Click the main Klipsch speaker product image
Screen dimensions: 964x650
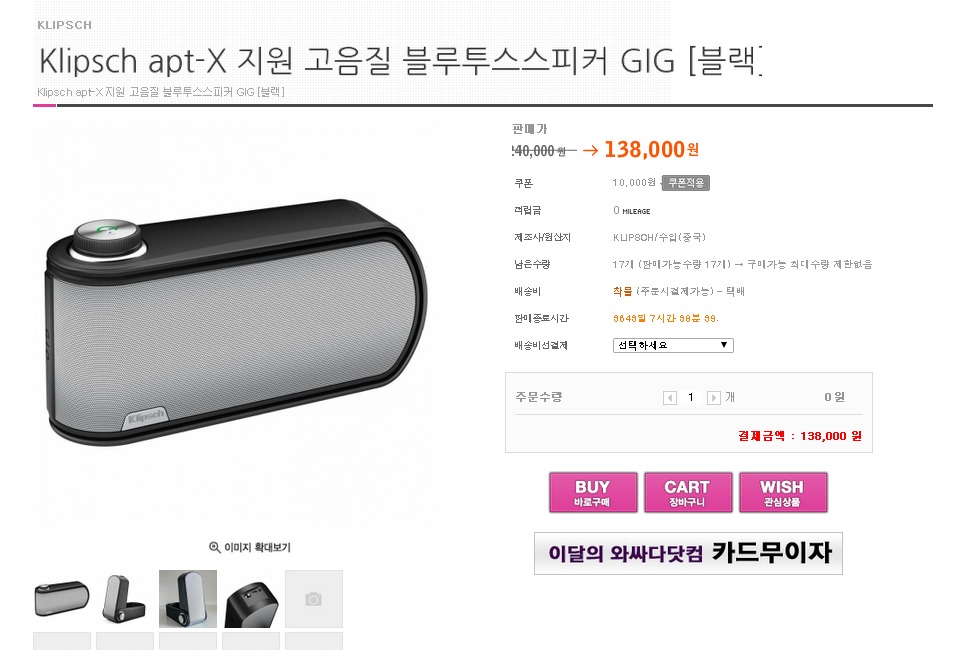pos(237,322)
